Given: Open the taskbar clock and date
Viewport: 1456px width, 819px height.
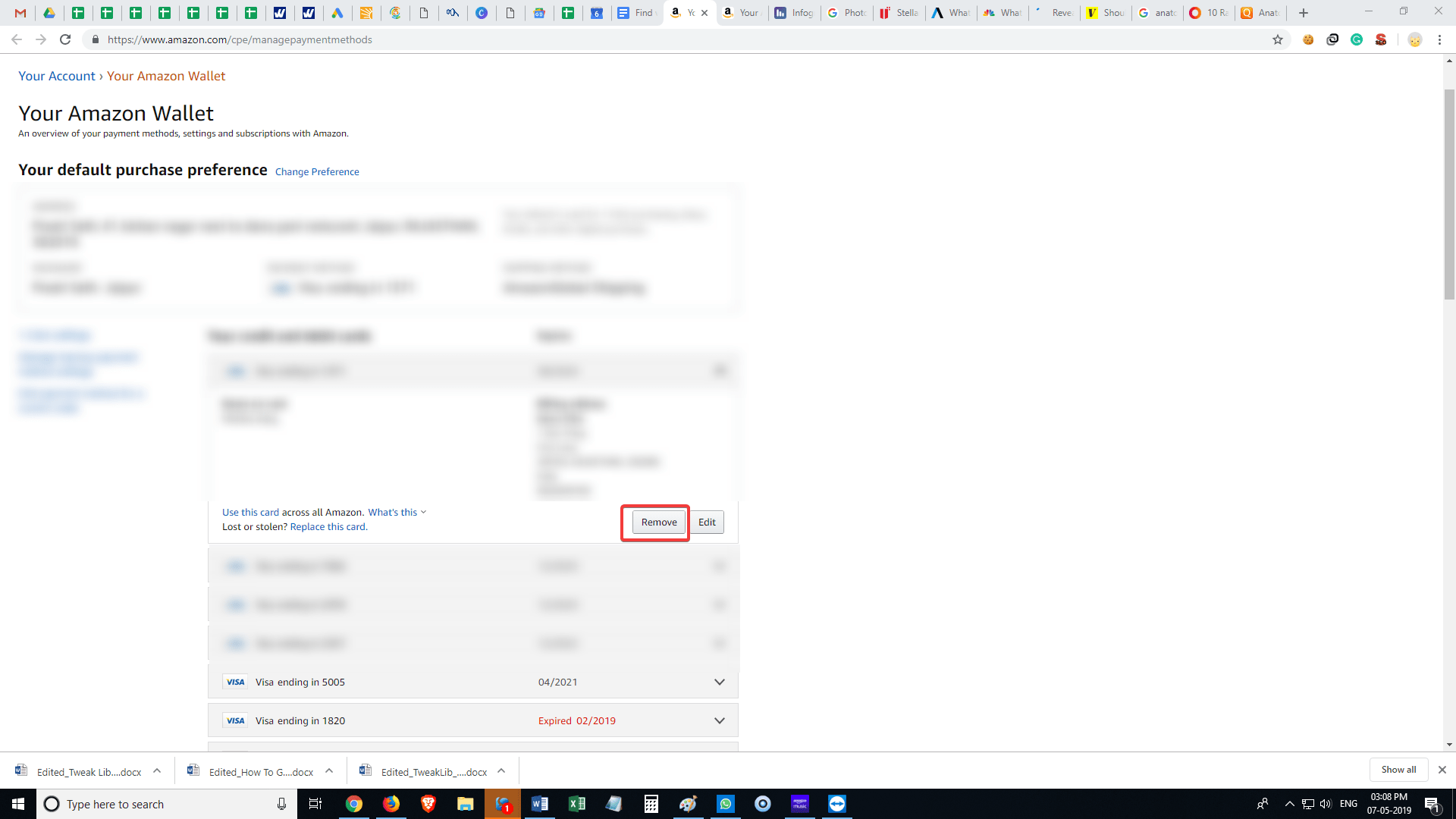Looking at the screenshot, I should [x=1389, y=804].
